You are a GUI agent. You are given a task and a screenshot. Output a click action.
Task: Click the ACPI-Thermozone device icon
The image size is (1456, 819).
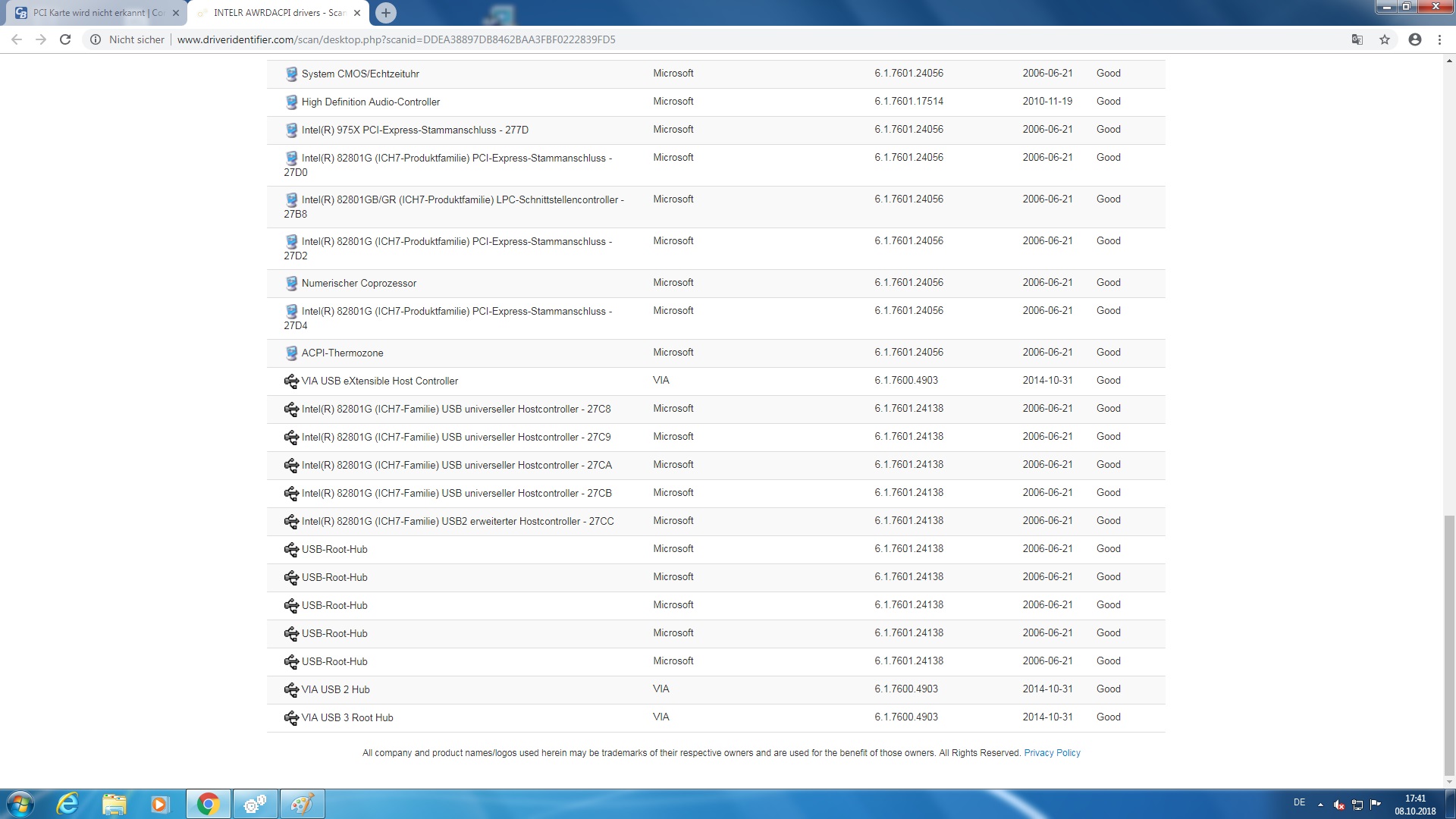tap(291, 353)
